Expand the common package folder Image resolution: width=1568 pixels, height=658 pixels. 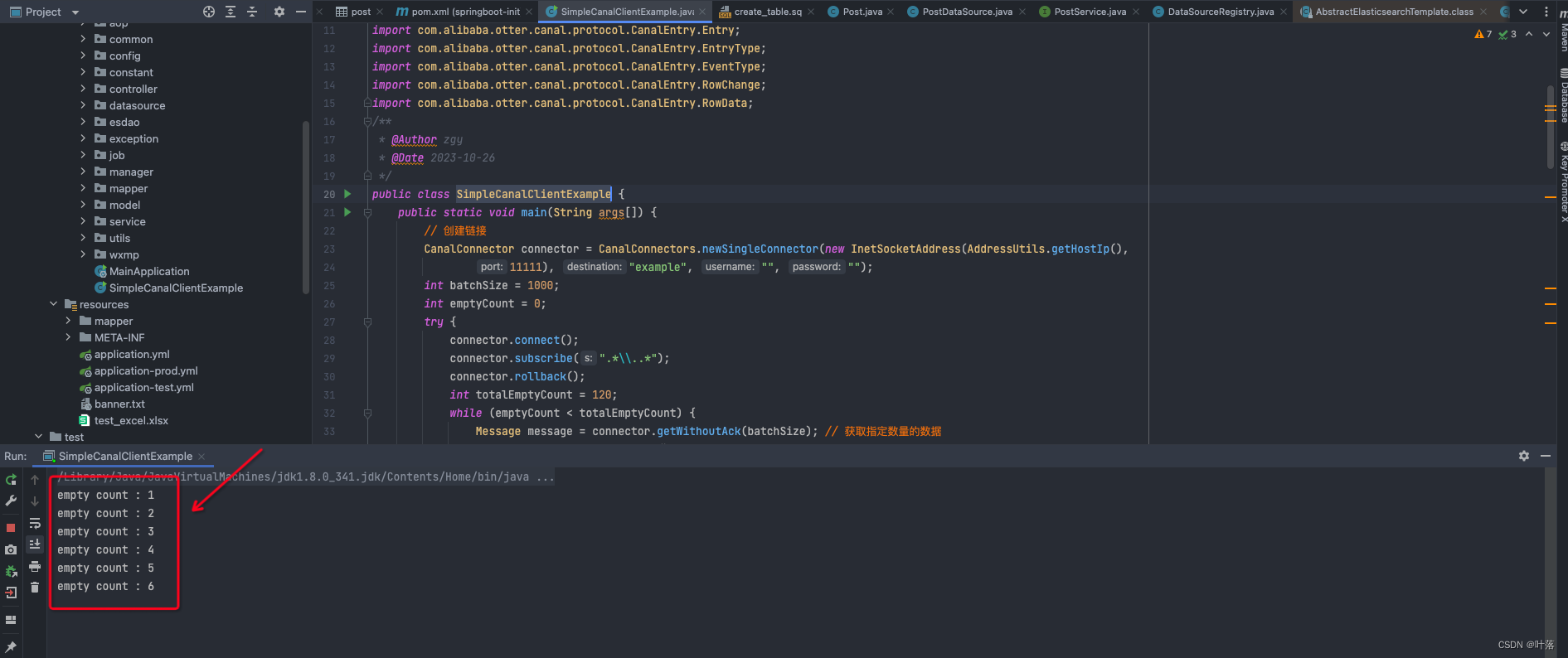[83, 39]
